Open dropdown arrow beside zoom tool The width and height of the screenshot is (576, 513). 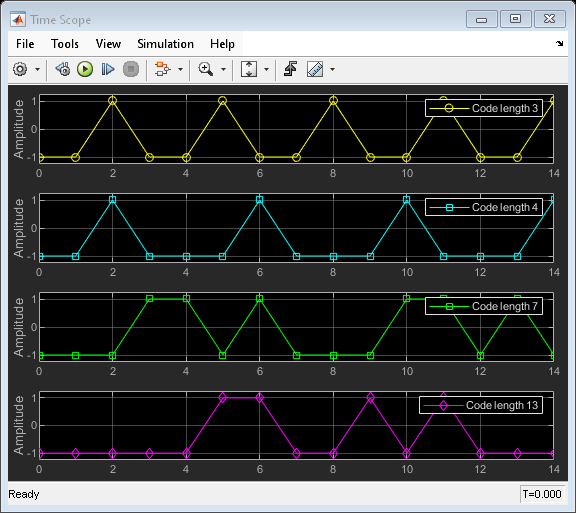point(223,69)
